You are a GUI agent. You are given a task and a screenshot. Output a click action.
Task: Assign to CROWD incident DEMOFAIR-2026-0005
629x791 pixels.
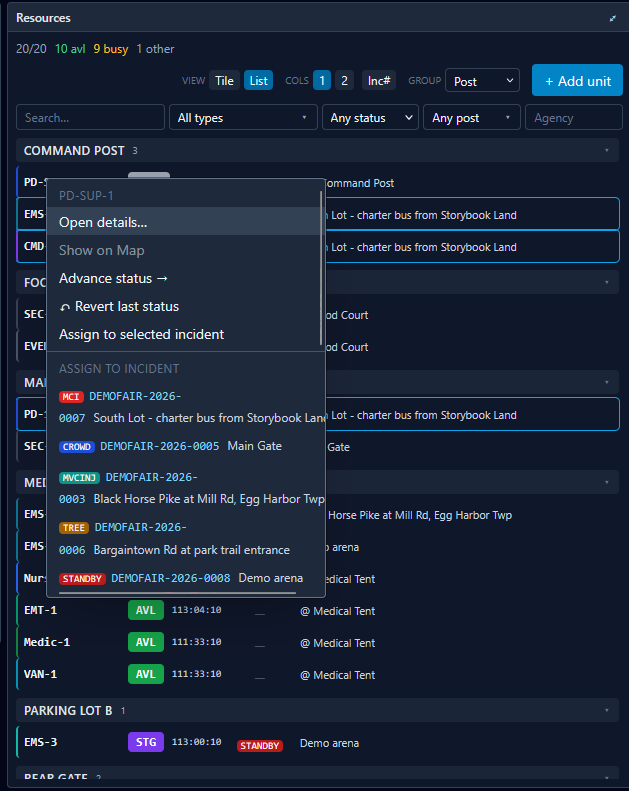pyautogui.click(x=186, y=446)
